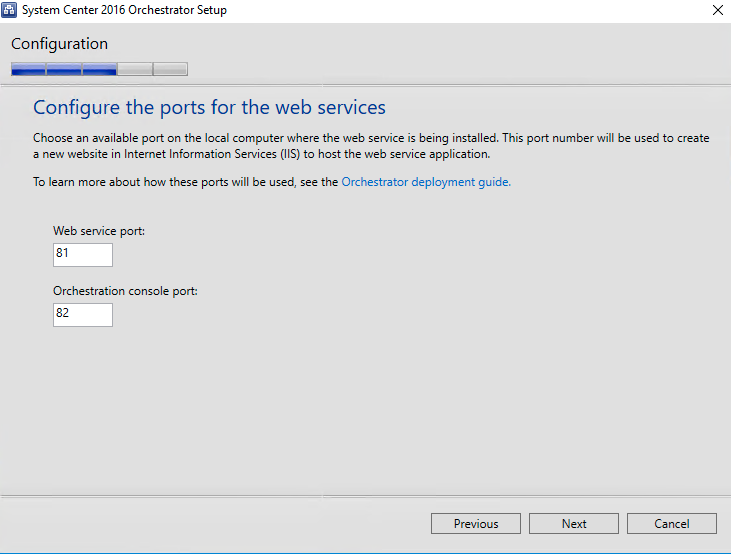Open the Orchestrator deployment guide link

(x=426, y=182)
